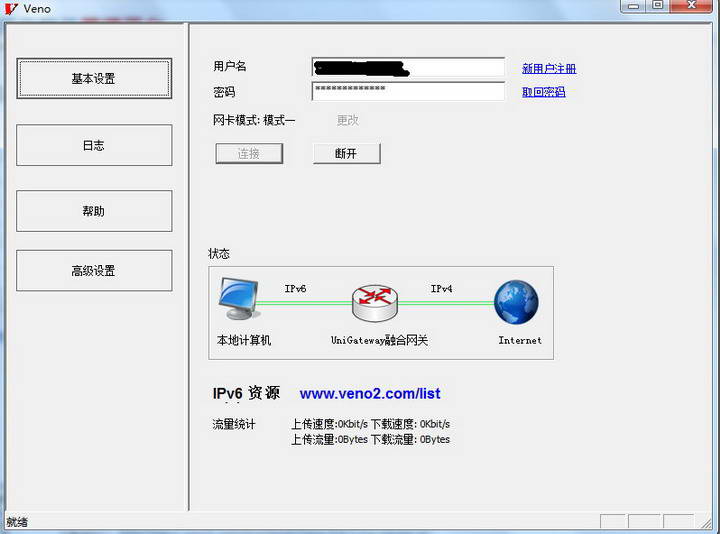The image size is (720, 534).
Task: Open the 高级设置 advanced settings
Action: pos(94,270)
